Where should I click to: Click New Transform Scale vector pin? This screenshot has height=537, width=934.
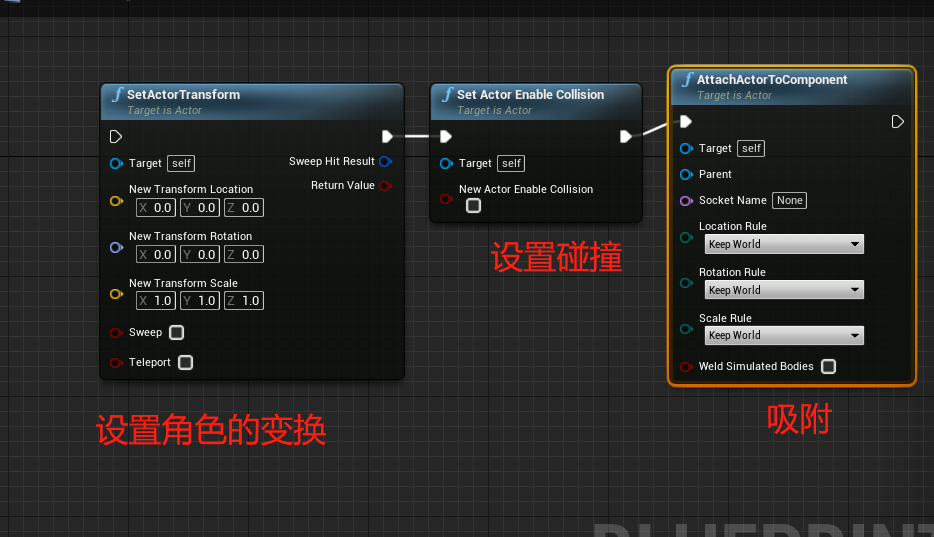click(x=116, y=294)
